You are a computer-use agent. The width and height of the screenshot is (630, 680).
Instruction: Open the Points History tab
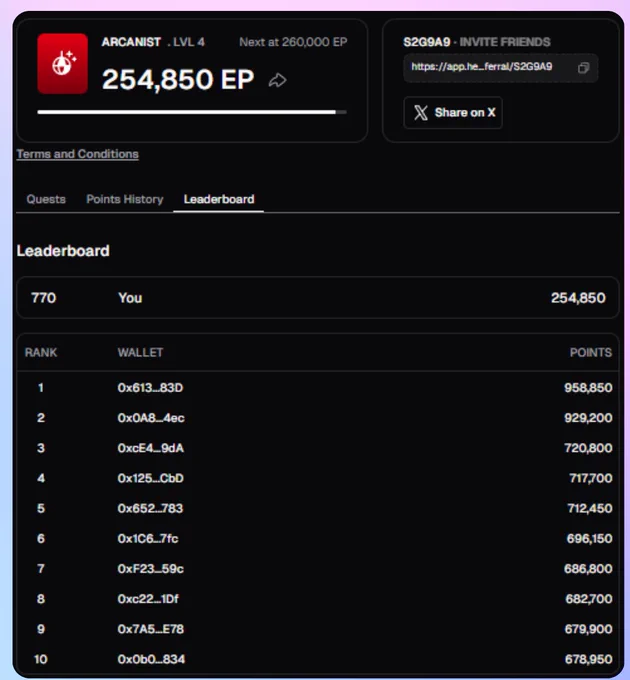coord(124,199)
